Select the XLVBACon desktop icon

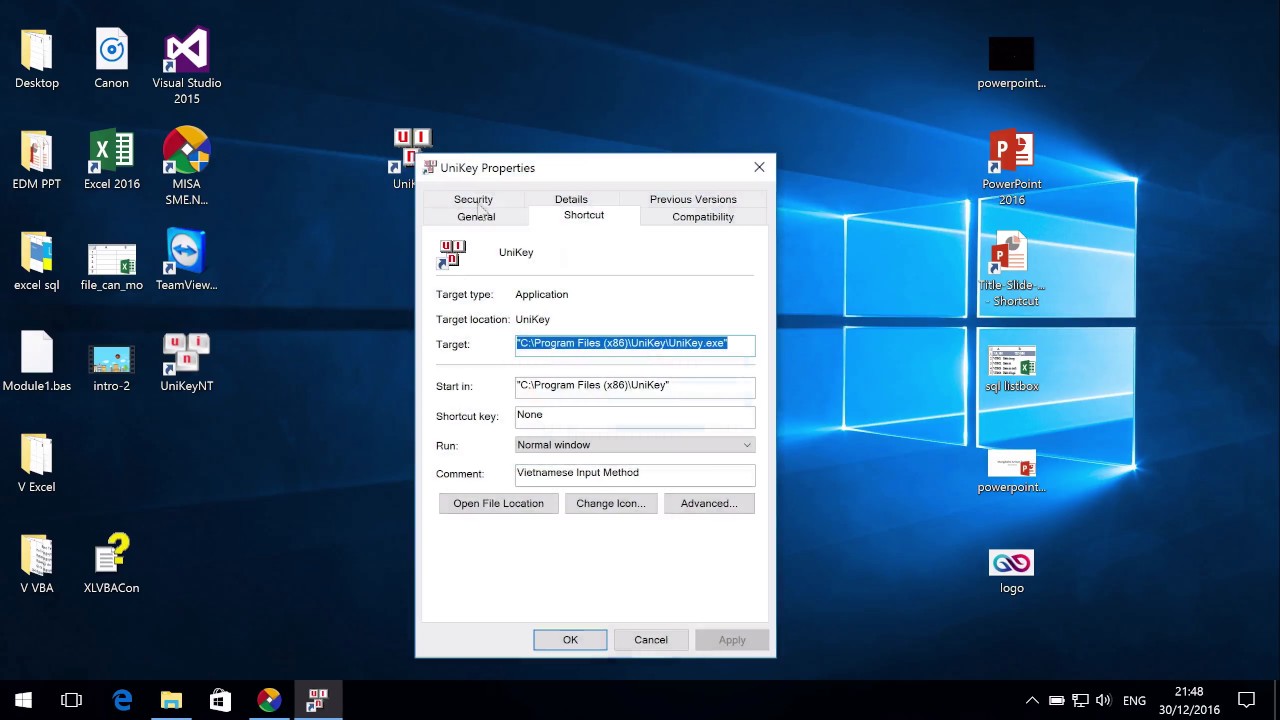112,565
